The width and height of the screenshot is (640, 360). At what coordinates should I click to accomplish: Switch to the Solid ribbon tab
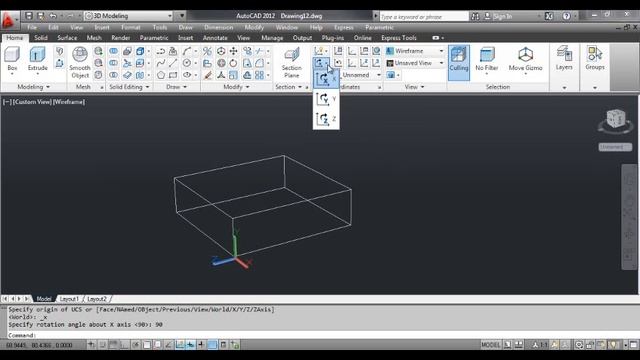tap(41, 38)
